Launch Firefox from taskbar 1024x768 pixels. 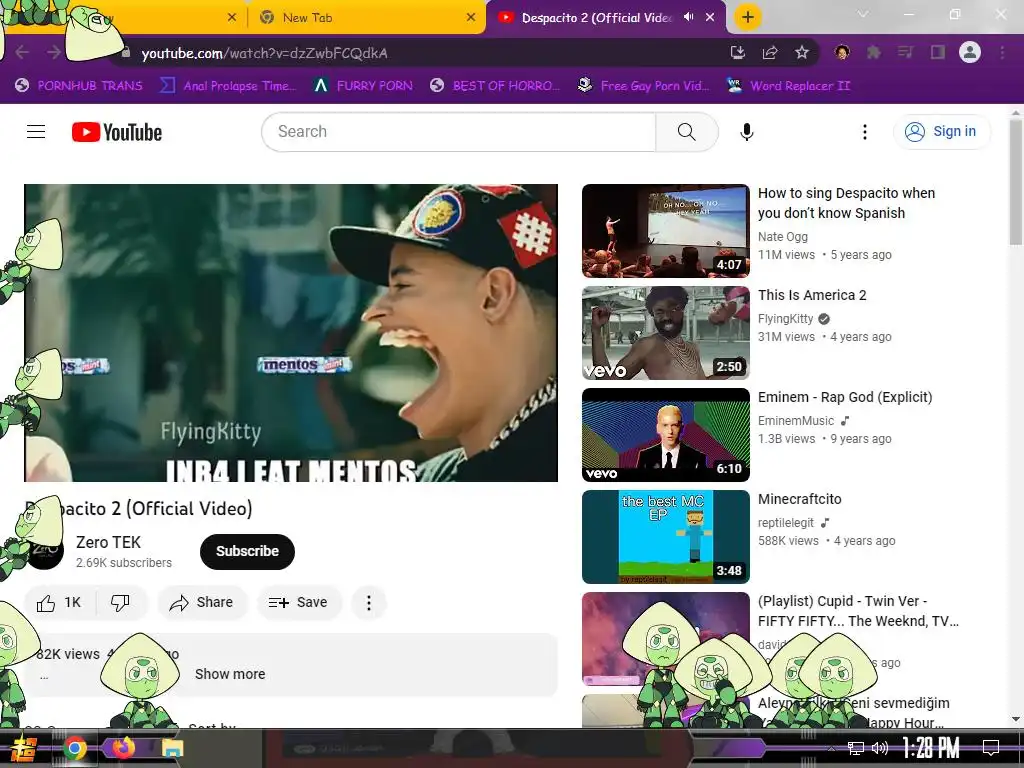pyautogui.click(x=123, y=747)
